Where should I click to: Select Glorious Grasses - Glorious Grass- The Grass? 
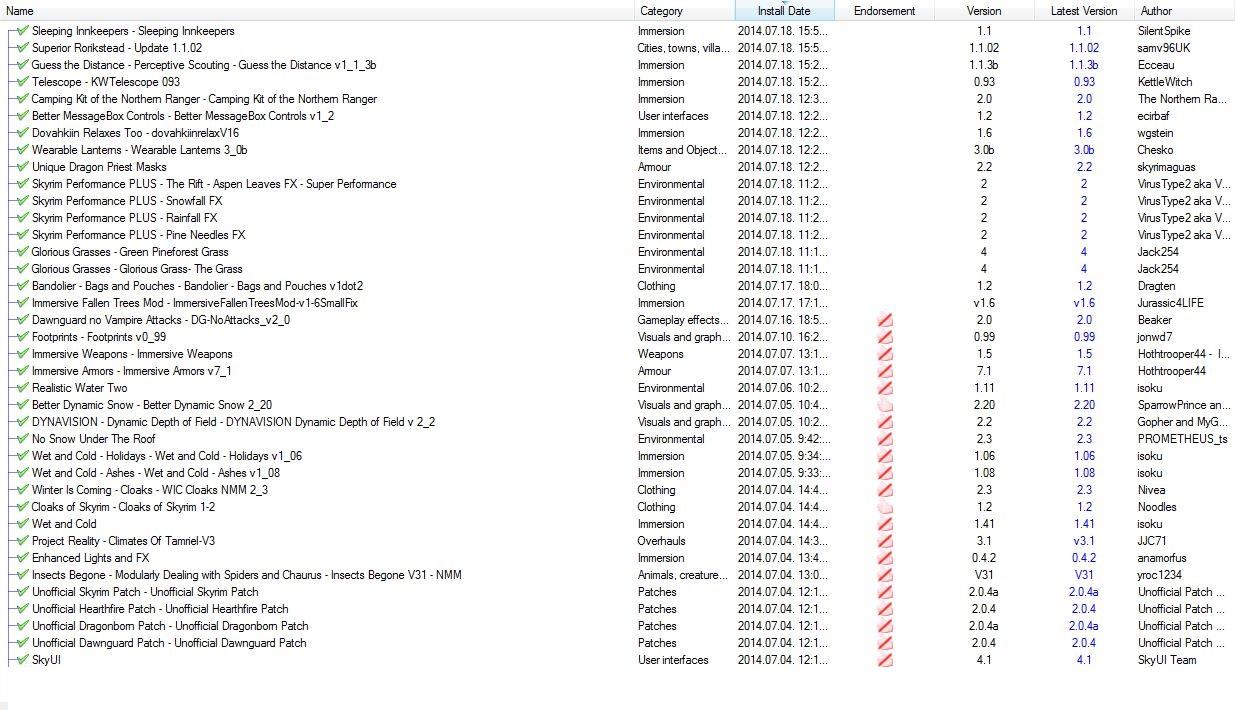(137, 269)
